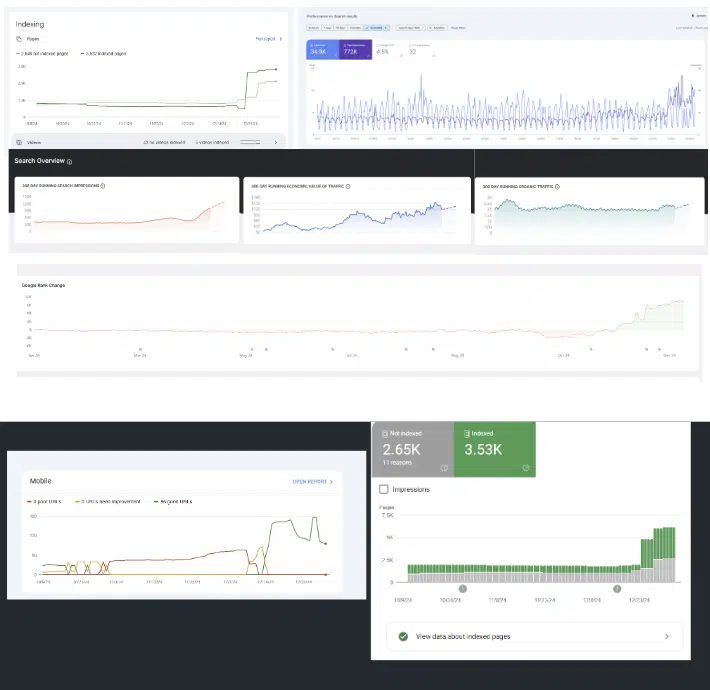The width and height of the screenshot is (710, 690).
Task: Open the date range filter dropdown in Performance
Action: pyautogui.click(x=378, y=28)
